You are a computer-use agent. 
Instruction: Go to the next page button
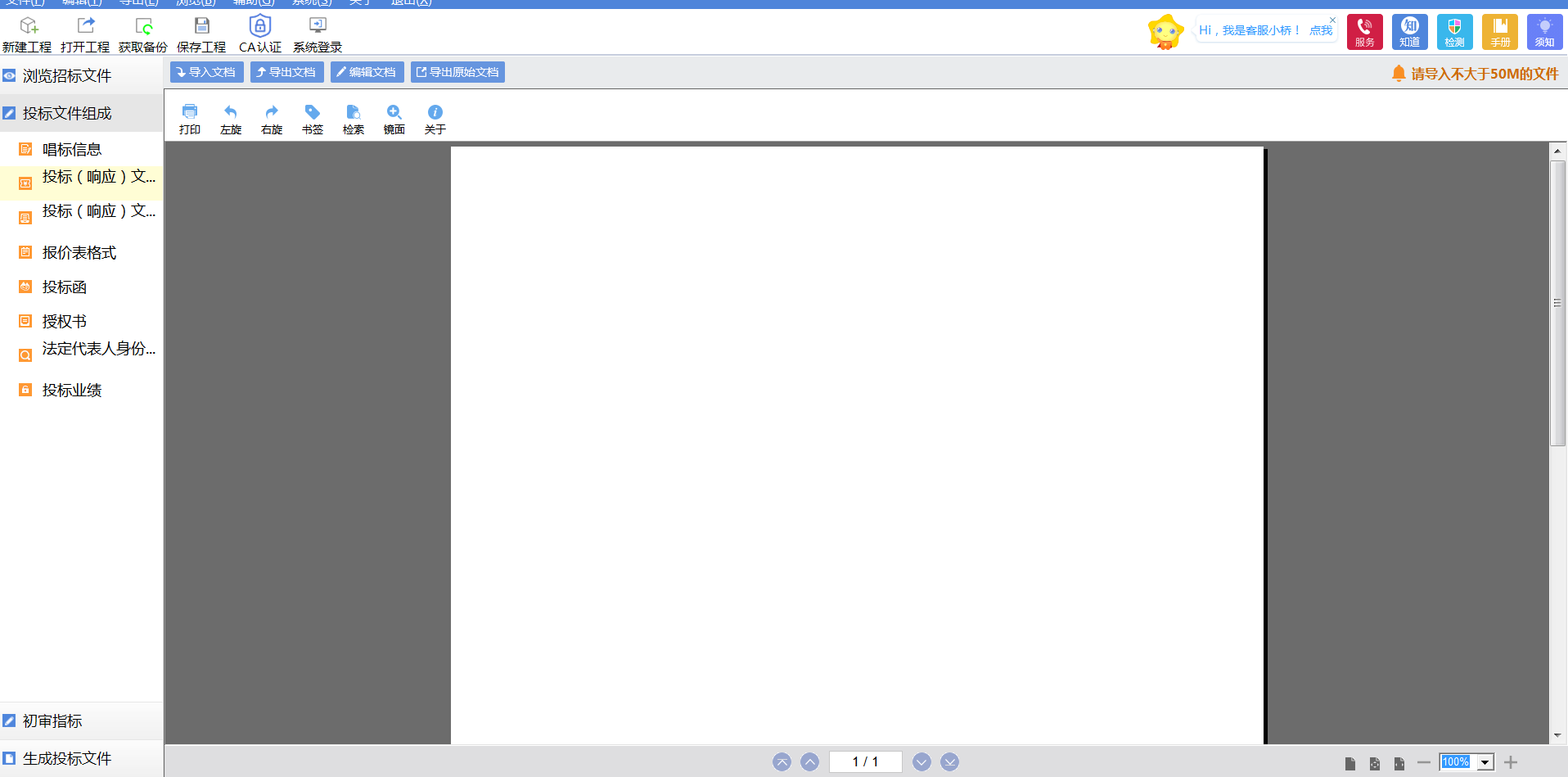pyautogui.click(x=921, y=762)
